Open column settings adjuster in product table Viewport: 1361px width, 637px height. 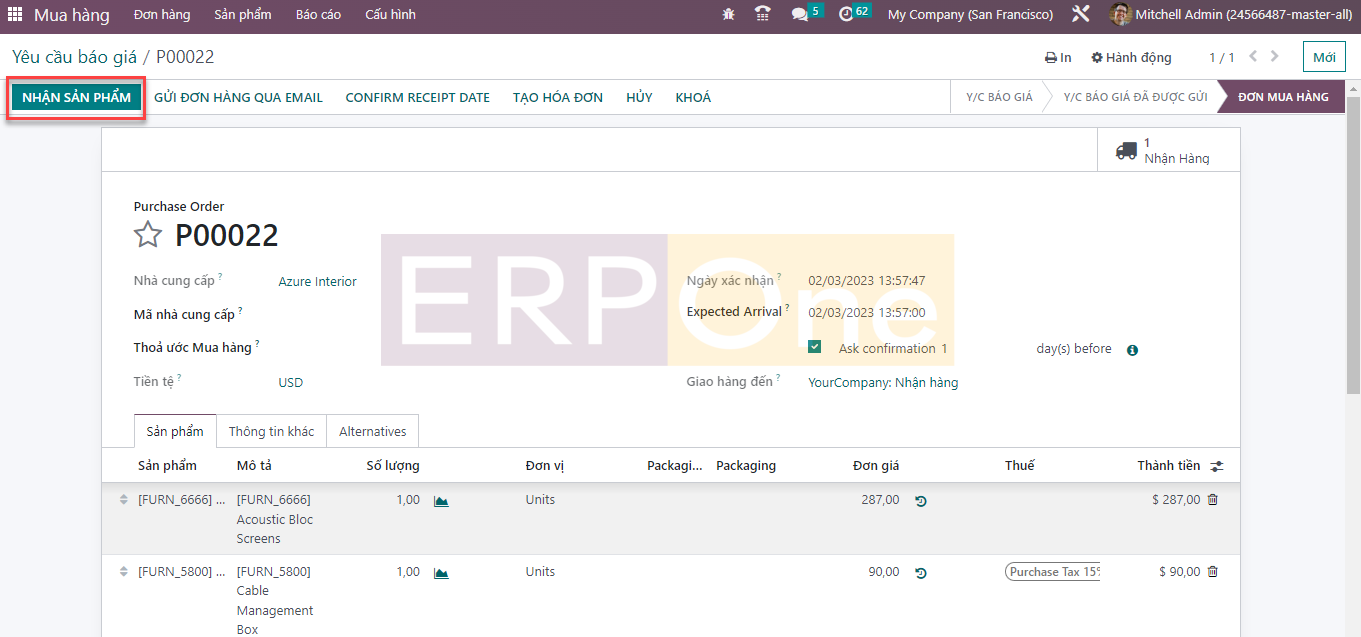1216,466
